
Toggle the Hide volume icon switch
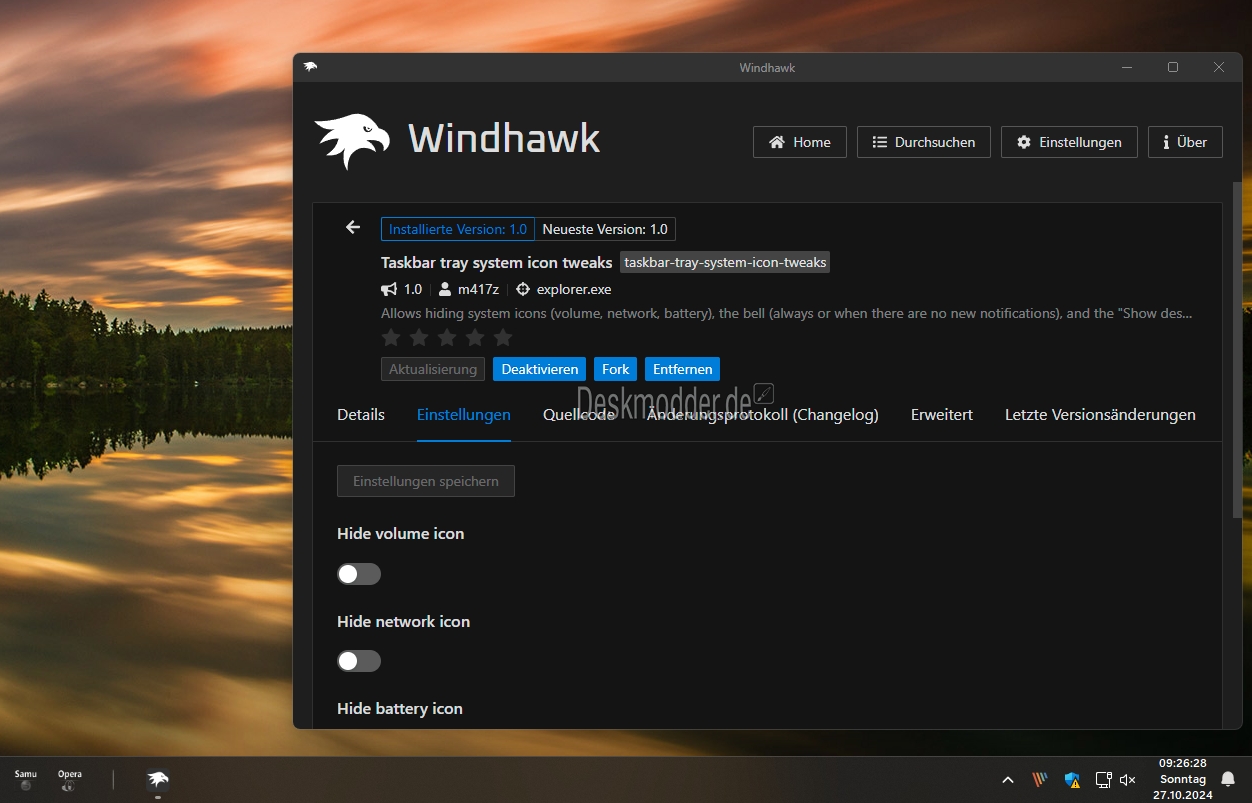(359, 574)
